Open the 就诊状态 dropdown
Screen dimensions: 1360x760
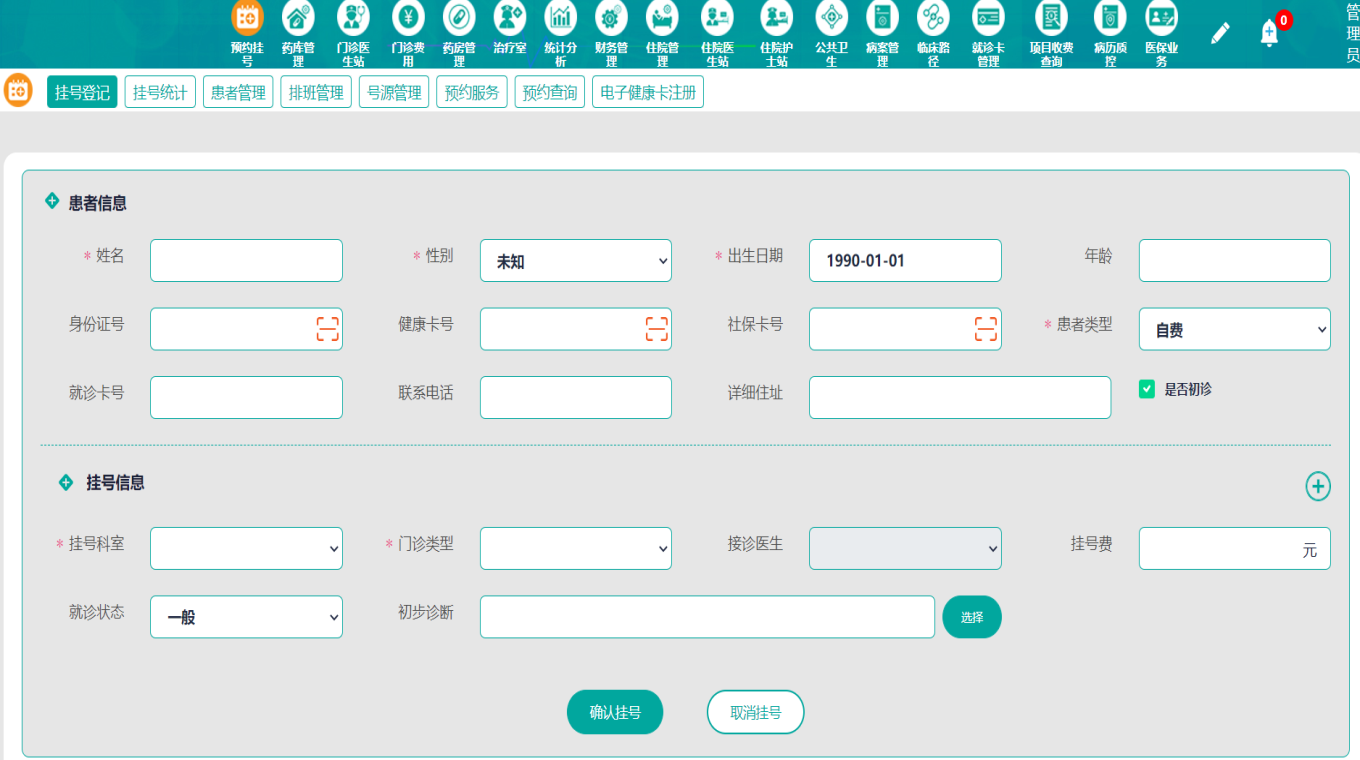[246, 617]
